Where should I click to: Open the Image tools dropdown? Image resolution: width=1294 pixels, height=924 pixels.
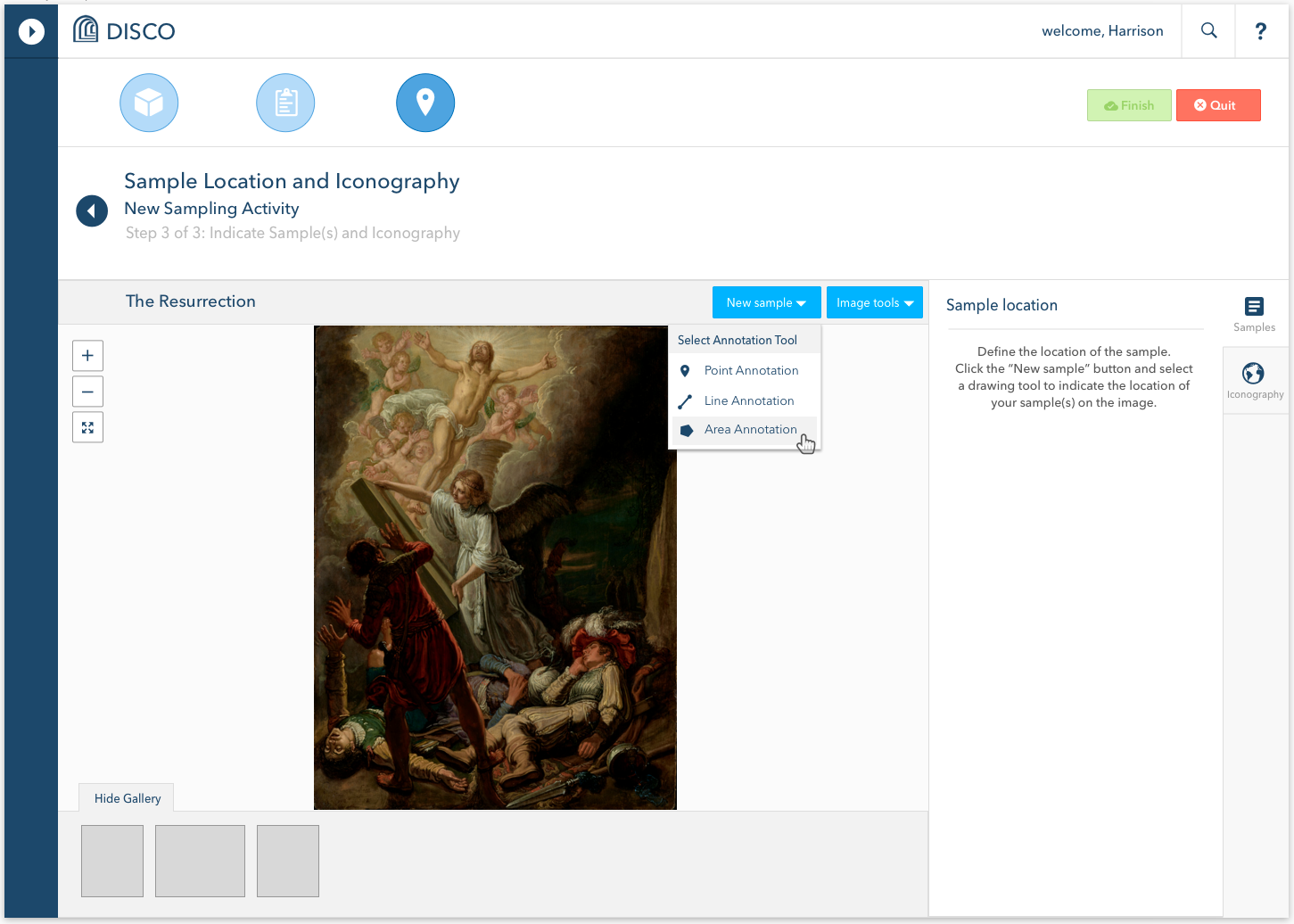click(874, 302)
